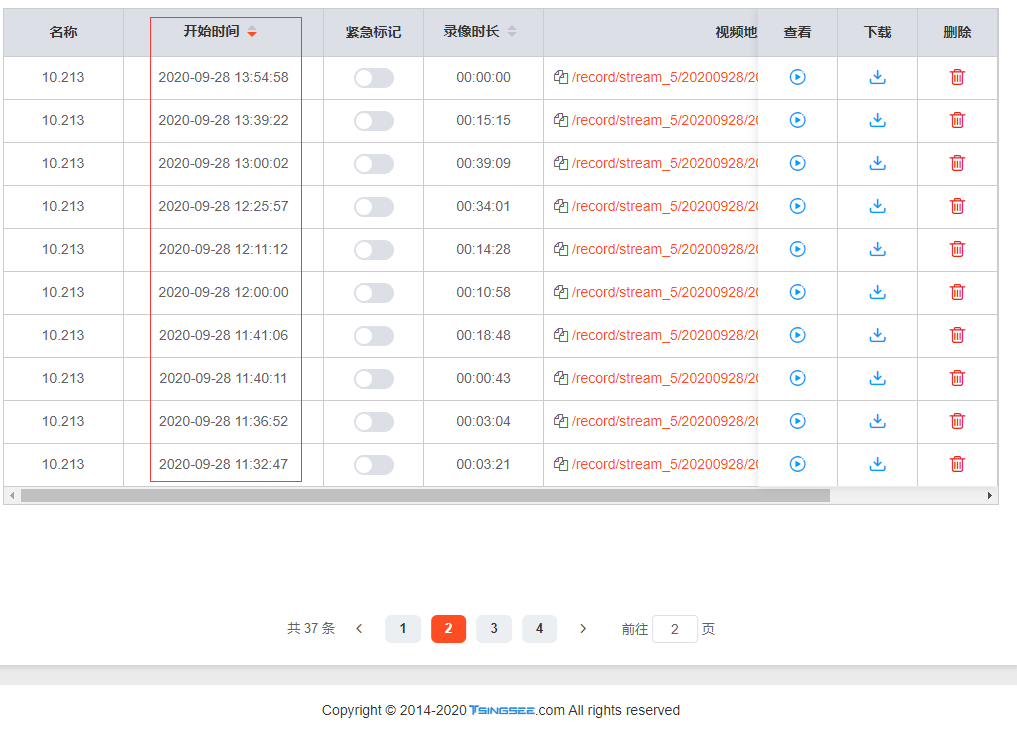Select current page 2 button
The width and height of the screenshot is (1017, 729).
[448, 628]
